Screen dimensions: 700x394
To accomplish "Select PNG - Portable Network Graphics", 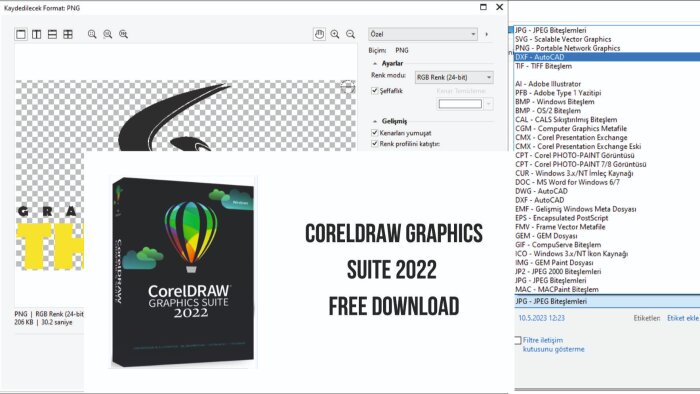I will tap(567, 48).
